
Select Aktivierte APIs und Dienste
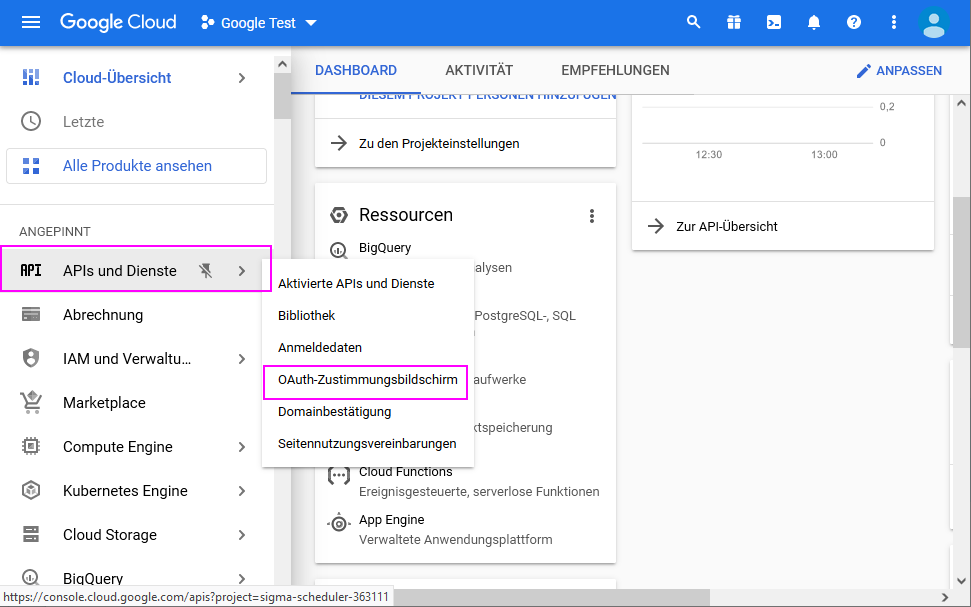[368, 283]
